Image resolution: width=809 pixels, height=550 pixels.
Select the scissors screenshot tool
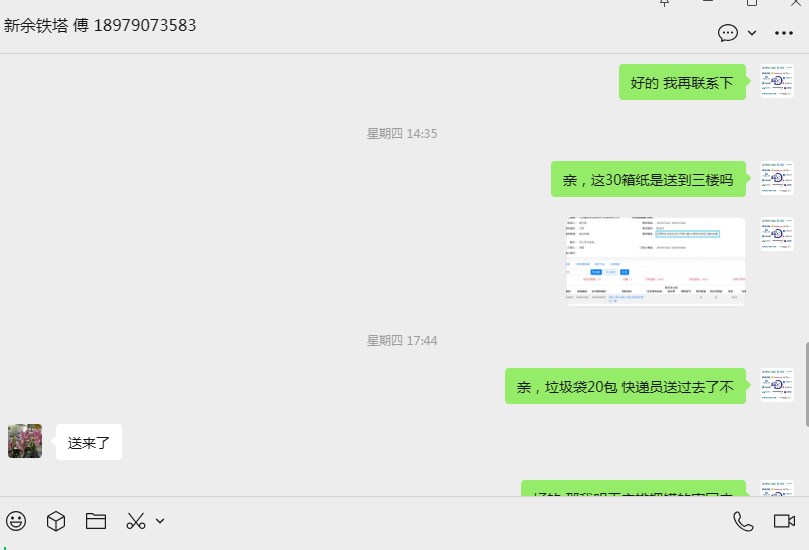pyautogui.click(x=136, y=521)
